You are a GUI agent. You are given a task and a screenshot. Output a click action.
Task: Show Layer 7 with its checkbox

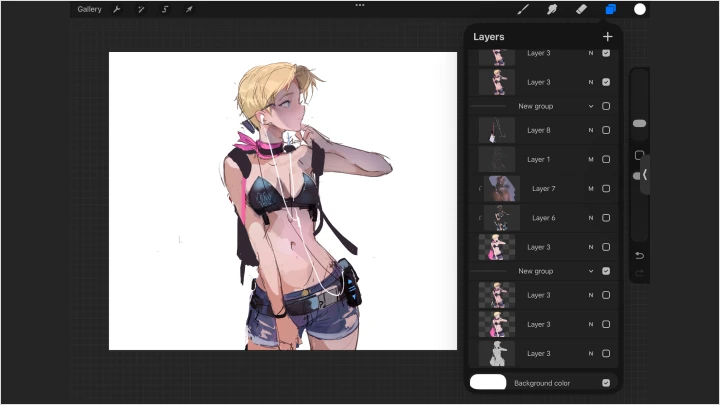(x=606, y=188)
